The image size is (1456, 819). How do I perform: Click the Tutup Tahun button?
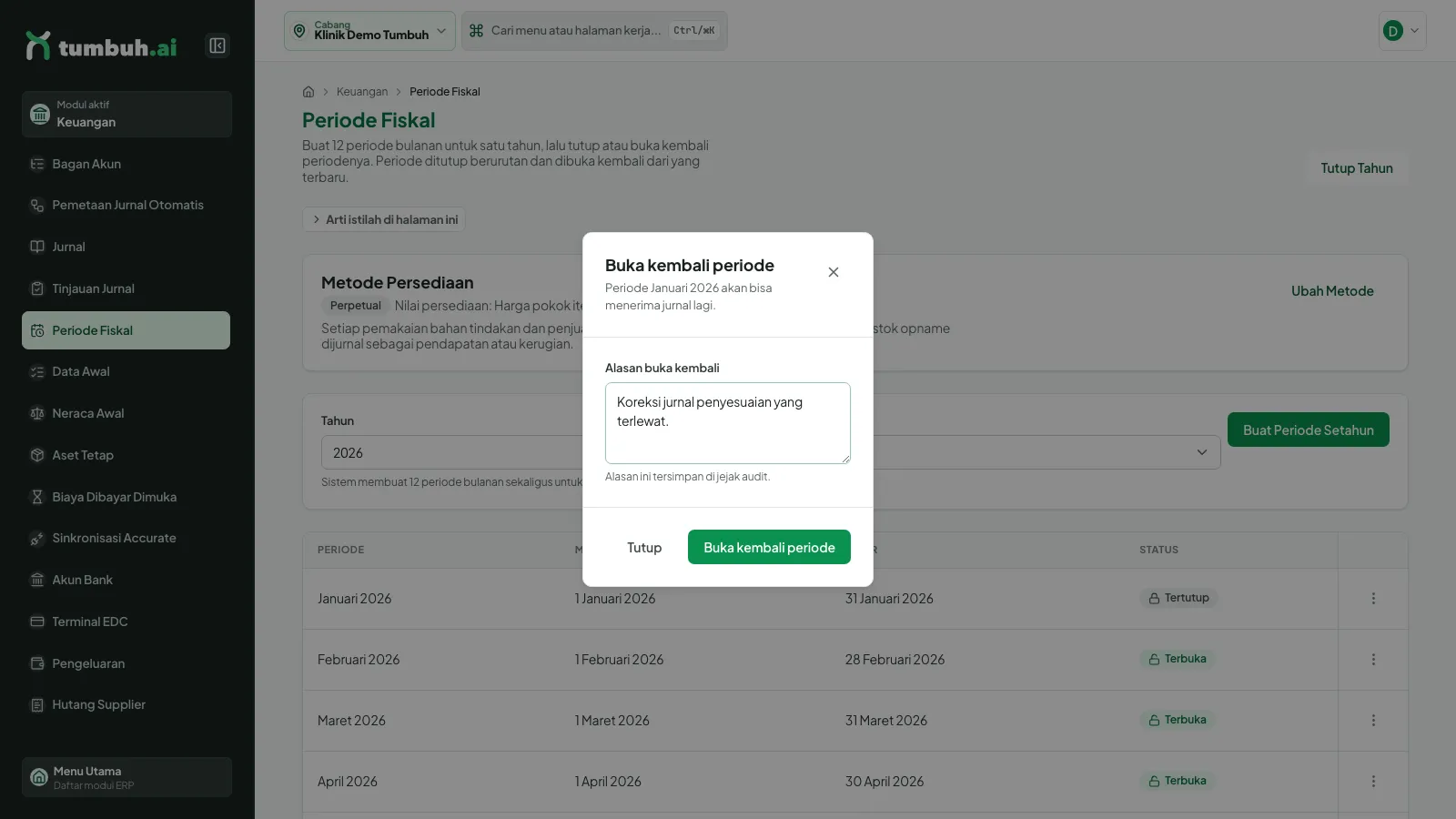click(1357, 168)
